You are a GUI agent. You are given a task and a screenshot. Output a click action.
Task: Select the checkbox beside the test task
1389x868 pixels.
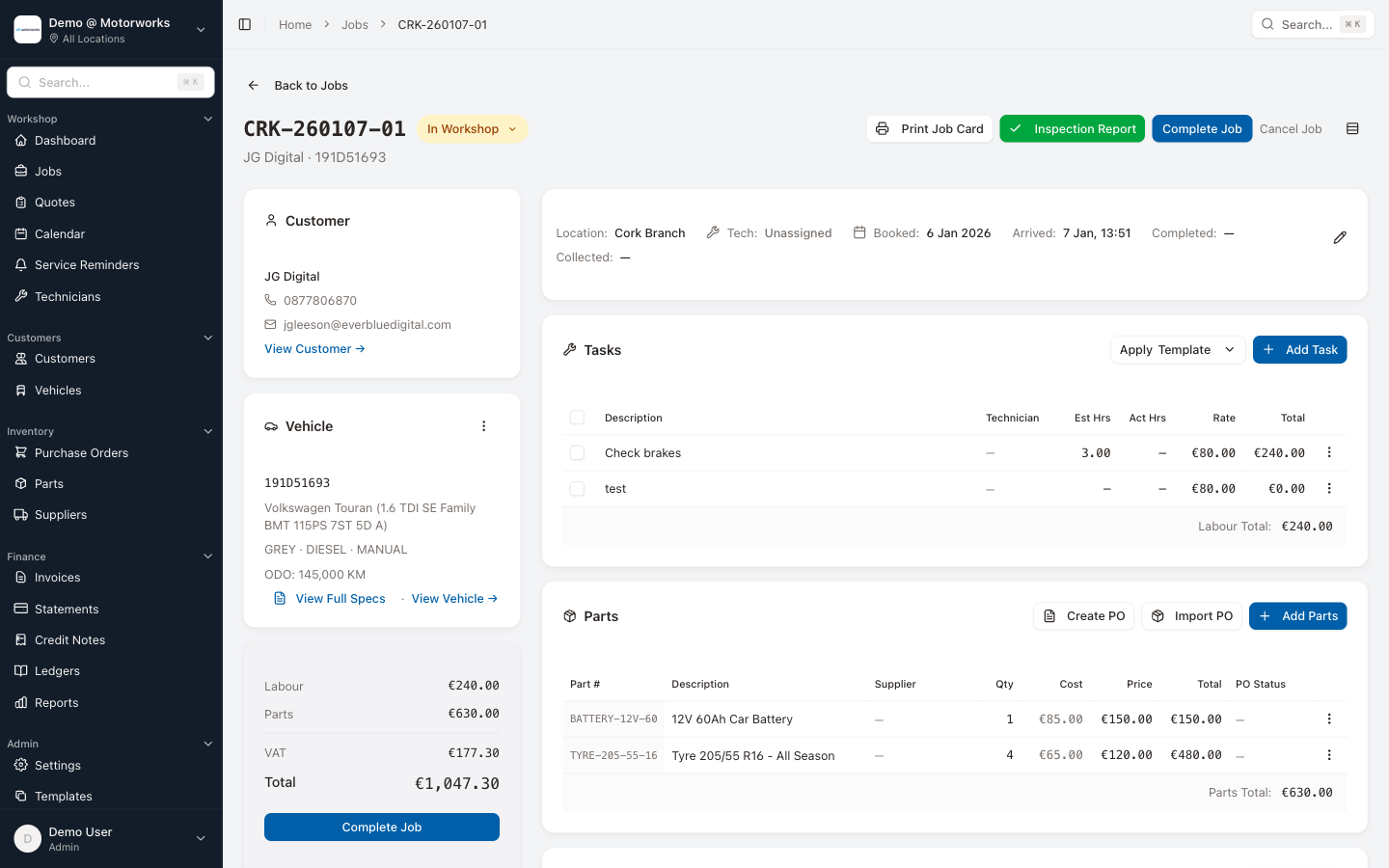tap(577, 488)
